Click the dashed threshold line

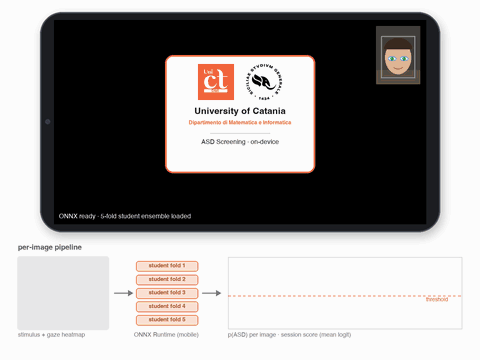pos(345,296)
